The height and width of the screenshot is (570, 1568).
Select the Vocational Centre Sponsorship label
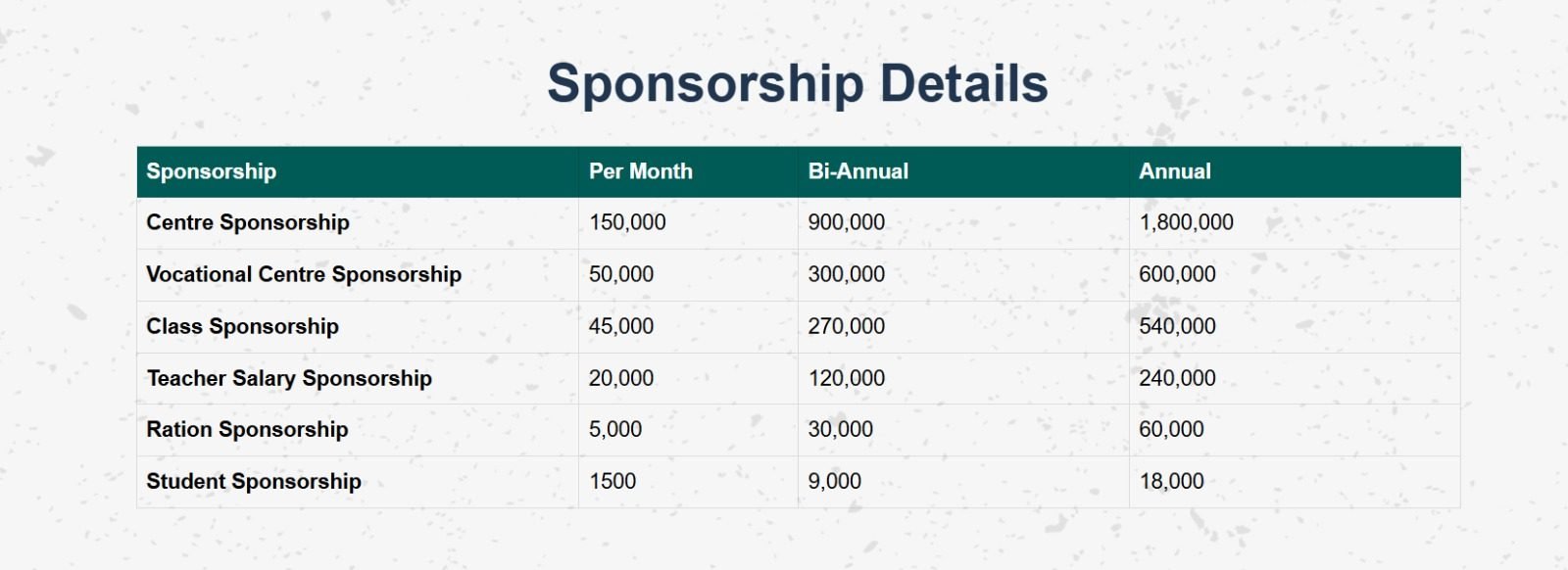tap(303, 274)
